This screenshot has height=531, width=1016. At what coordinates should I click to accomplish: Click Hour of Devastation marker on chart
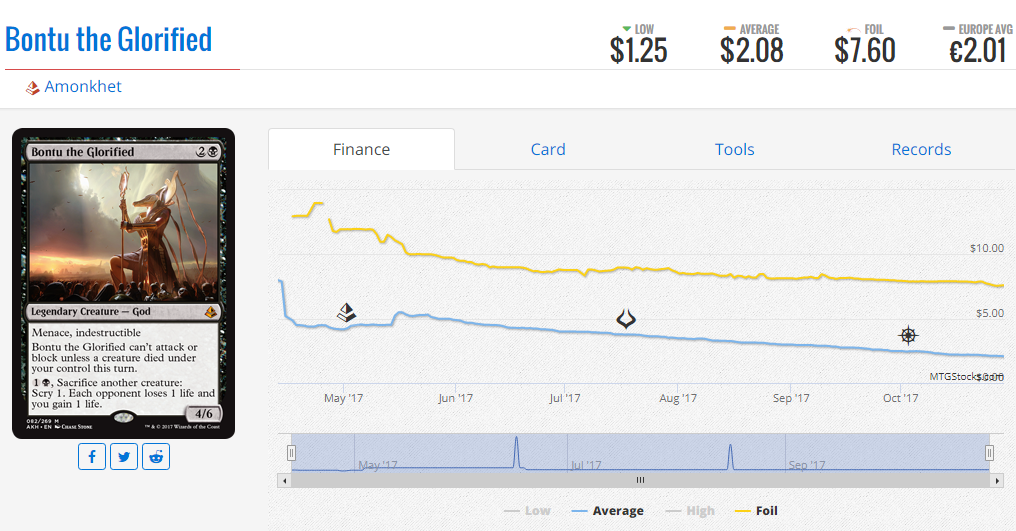coord(626,319)
